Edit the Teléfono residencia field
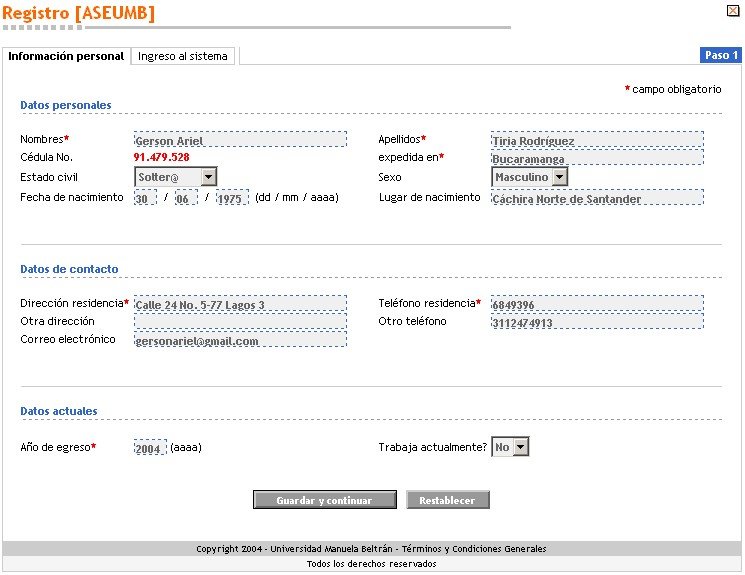 [x=596, y=304]
